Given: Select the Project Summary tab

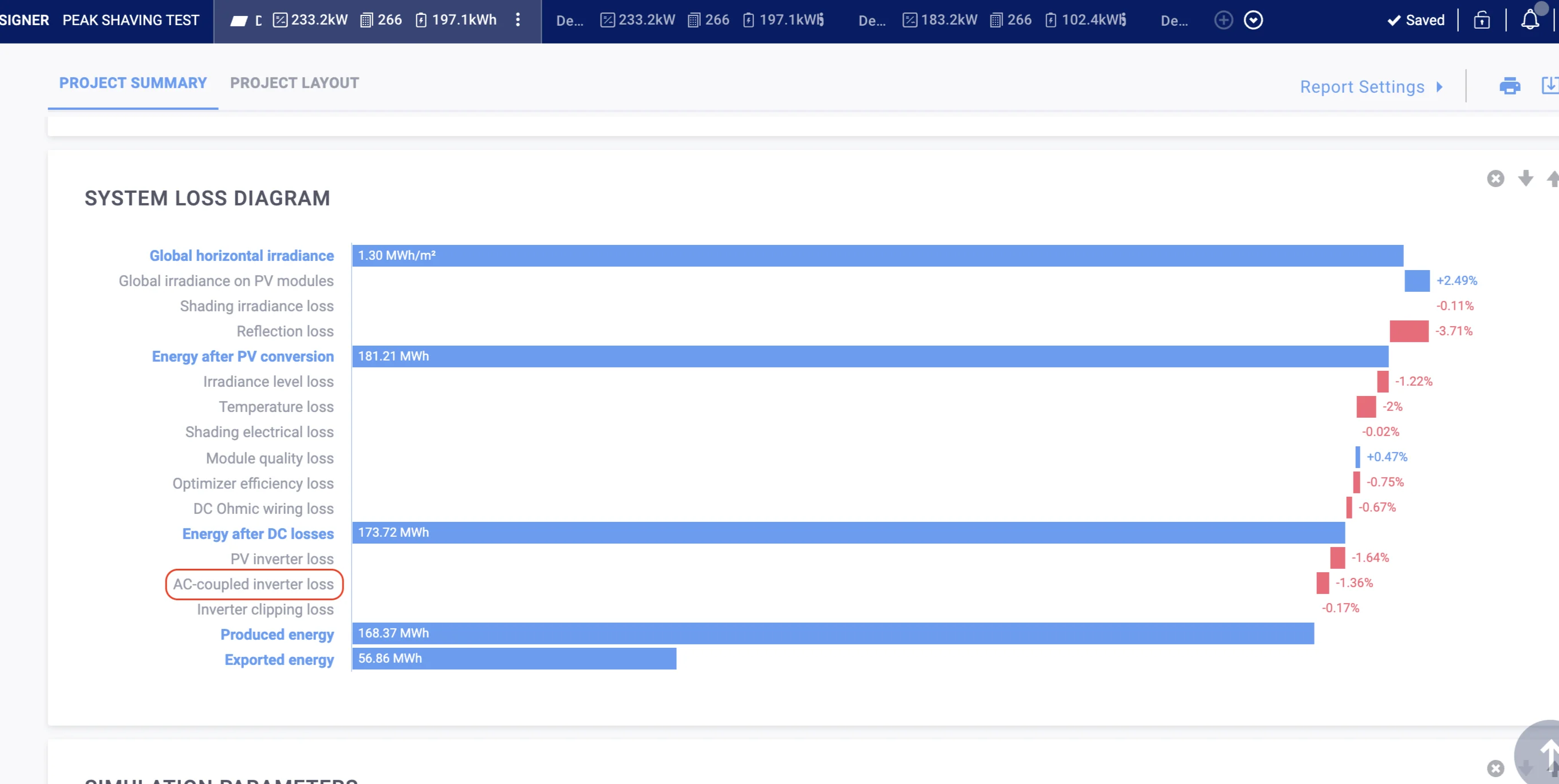Looking at the screenshot, I should coord(132,83).
